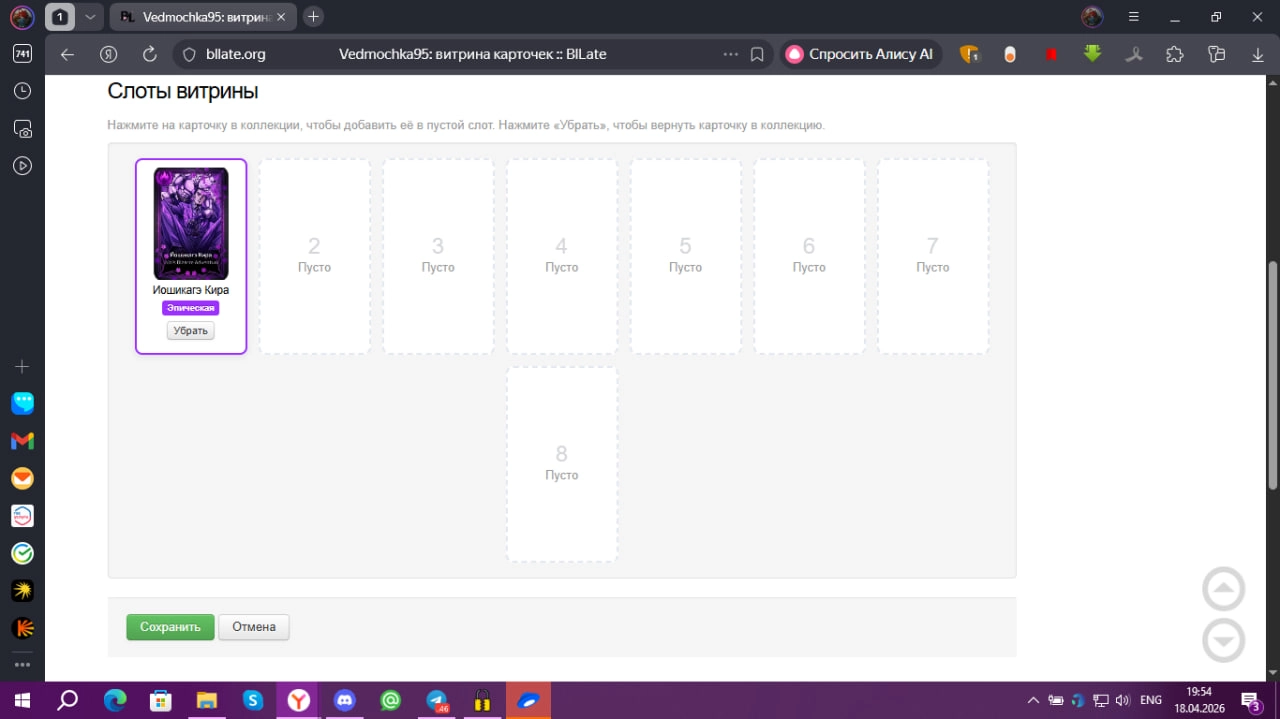This screenshot has height=719, width=1280.
Task: Open browsing history clock icon in sidebar
Action: tap(22, 91)
